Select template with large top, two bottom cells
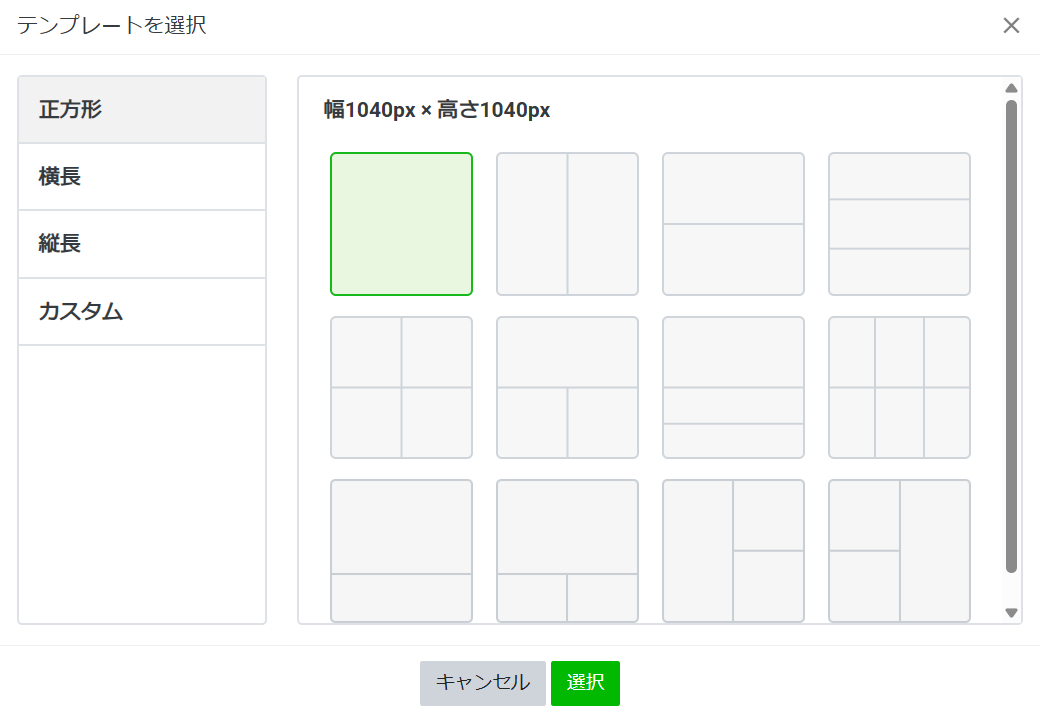This screenshot has width=1040, height=713. [x=567, y=387]
